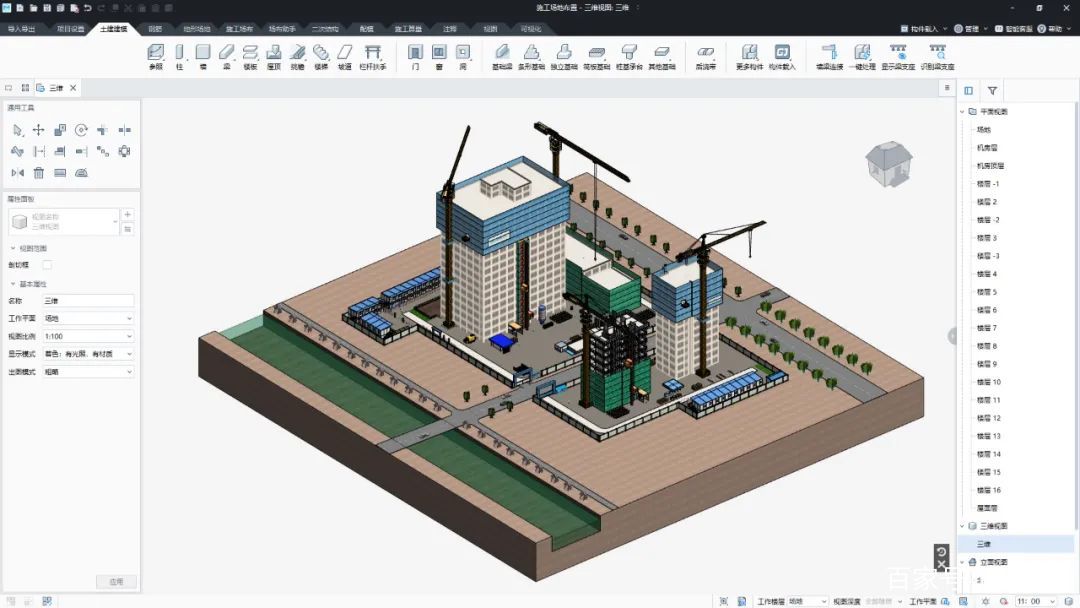
Task: Collapse the plan views (平面视图) tree node
Action: pos(962,112)
